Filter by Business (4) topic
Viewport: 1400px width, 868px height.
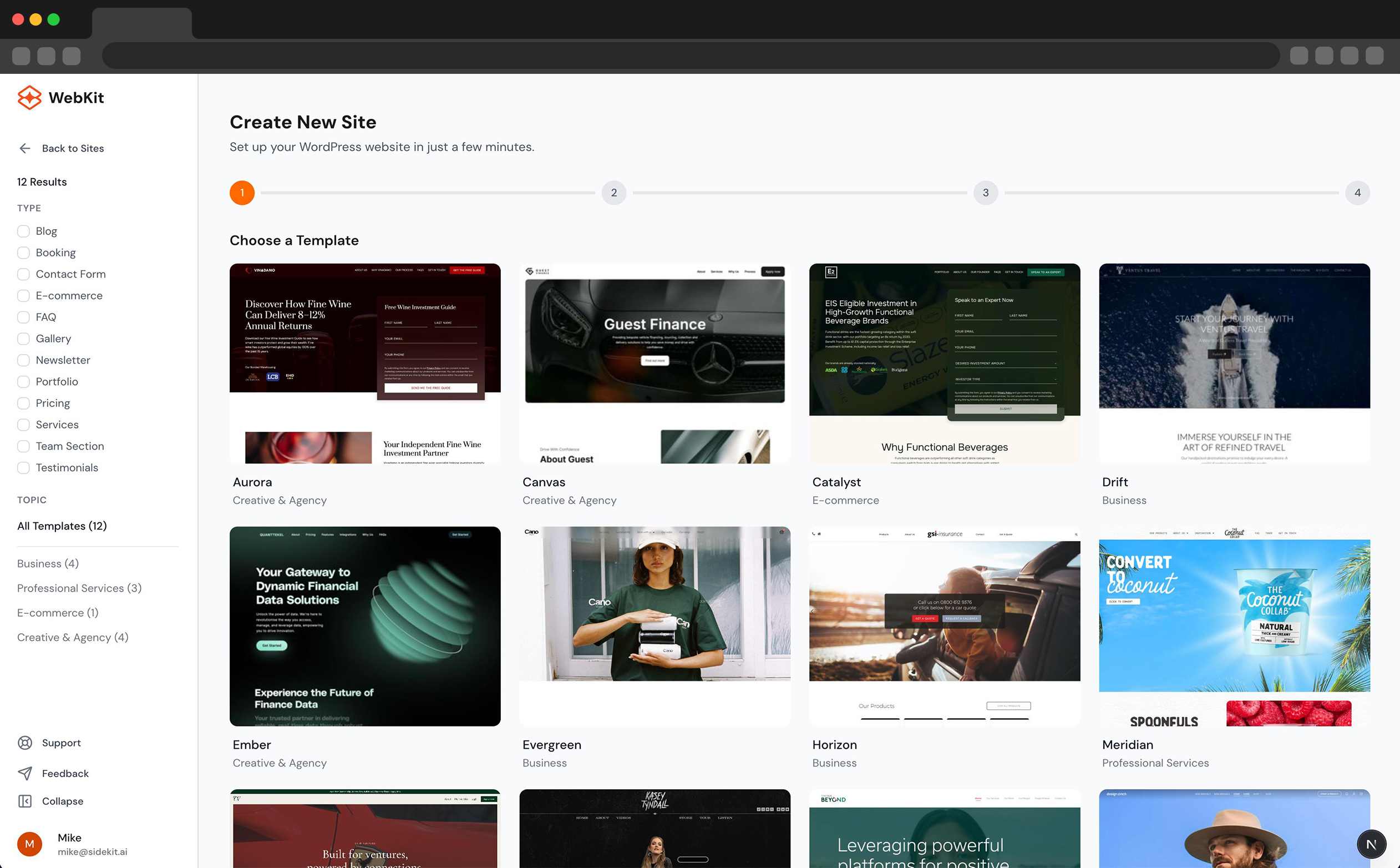point(48,563)
